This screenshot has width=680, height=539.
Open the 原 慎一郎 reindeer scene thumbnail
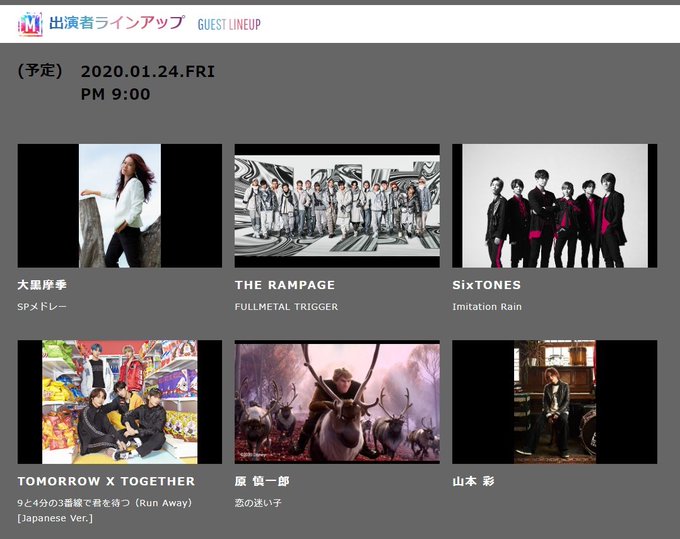tap(337, 402)
